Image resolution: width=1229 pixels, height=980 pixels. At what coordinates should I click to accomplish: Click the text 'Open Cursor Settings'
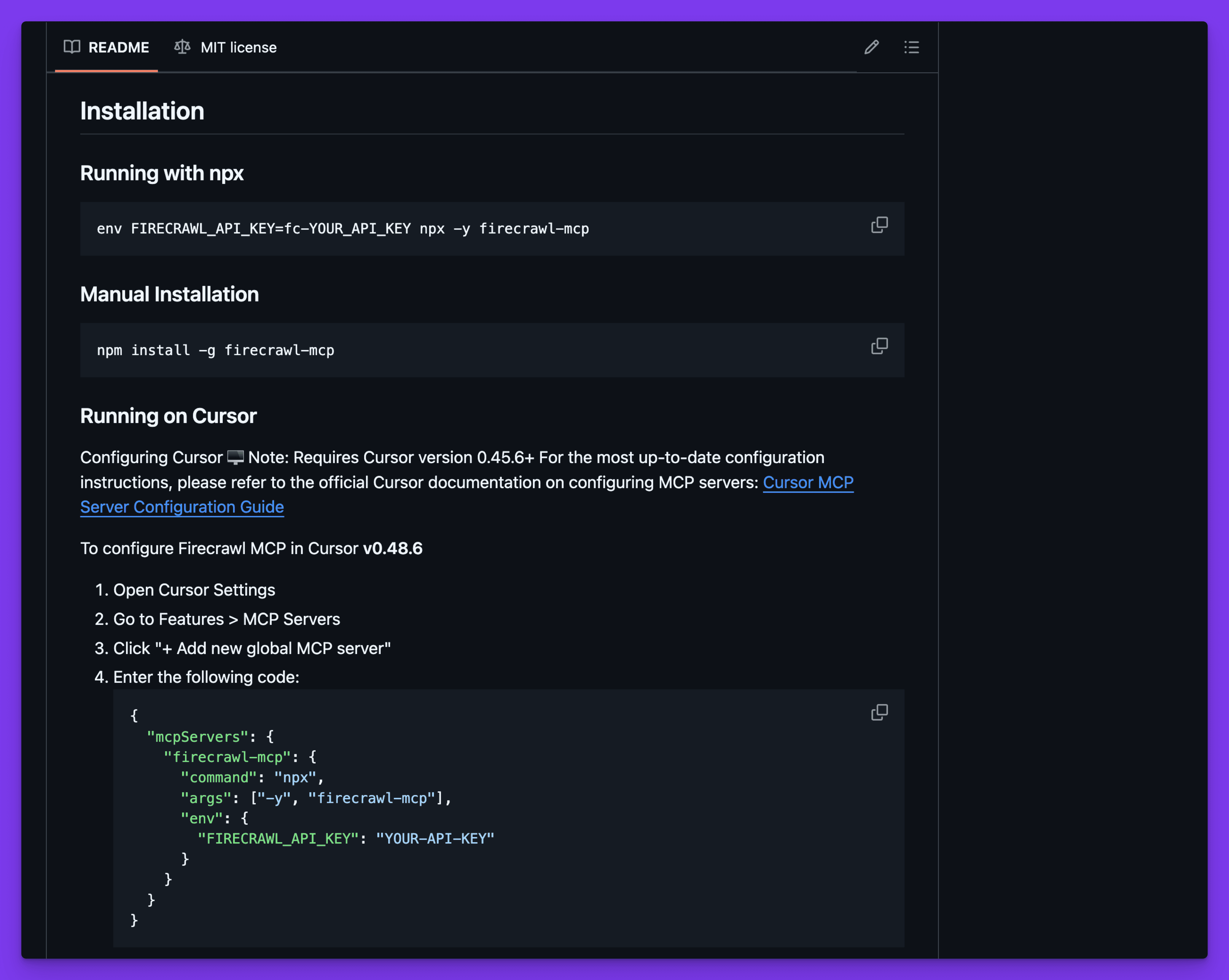(194, 590)
